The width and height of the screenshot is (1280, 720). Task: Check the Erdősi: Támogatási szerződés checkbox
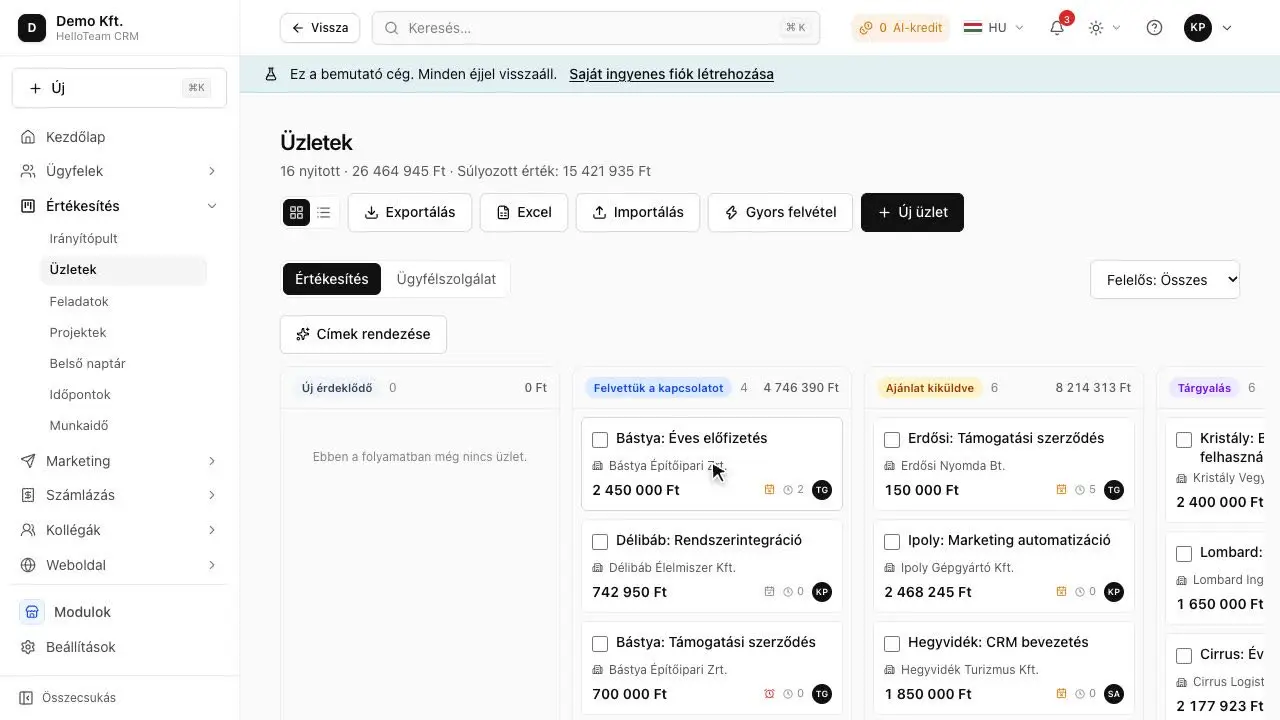892,440
